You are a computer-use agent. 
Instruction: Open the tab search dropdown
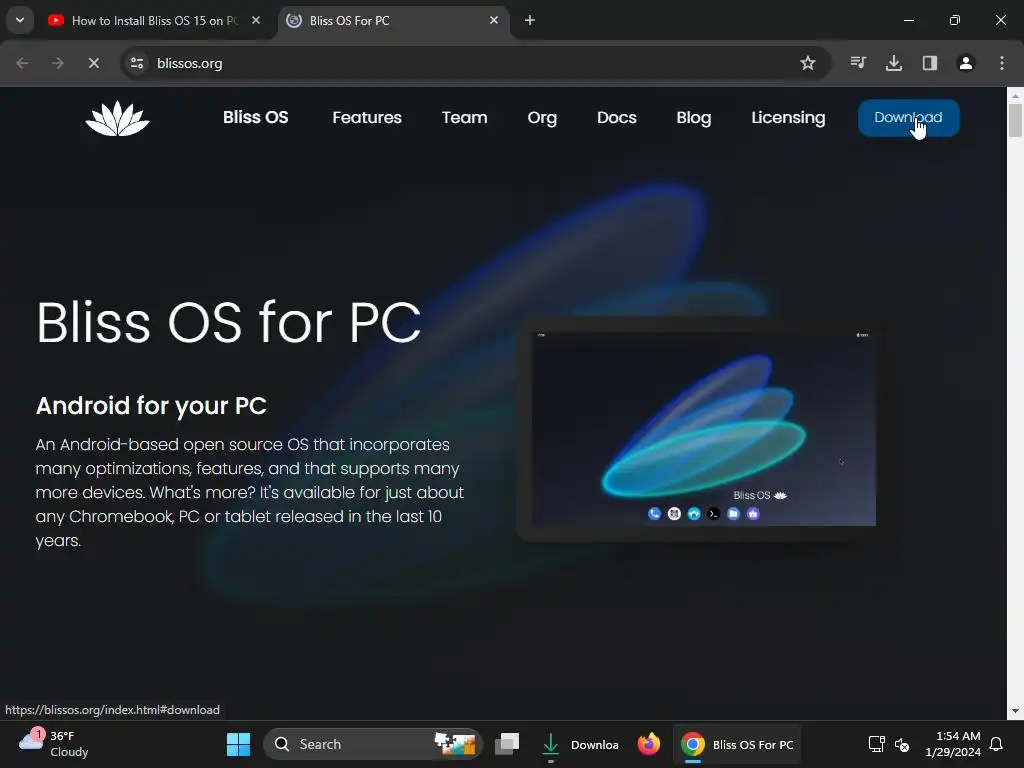tap(20, 20)
